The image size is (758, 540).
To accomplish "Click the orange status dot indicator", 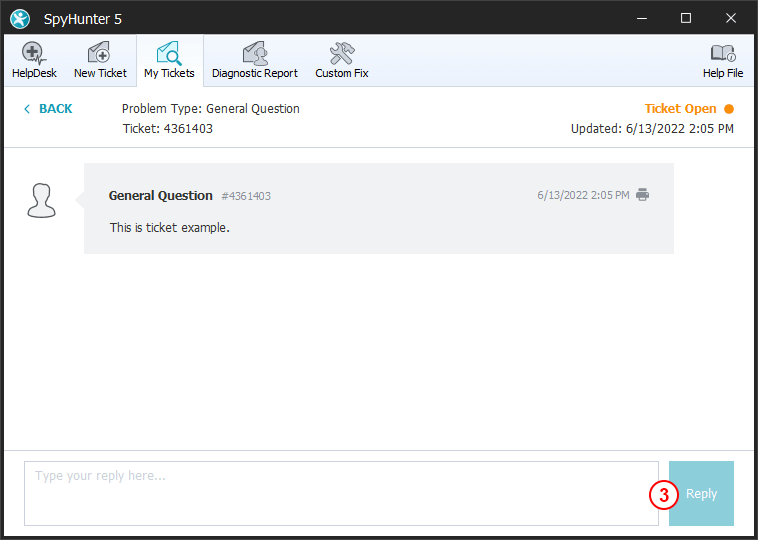I will (728, 109).
